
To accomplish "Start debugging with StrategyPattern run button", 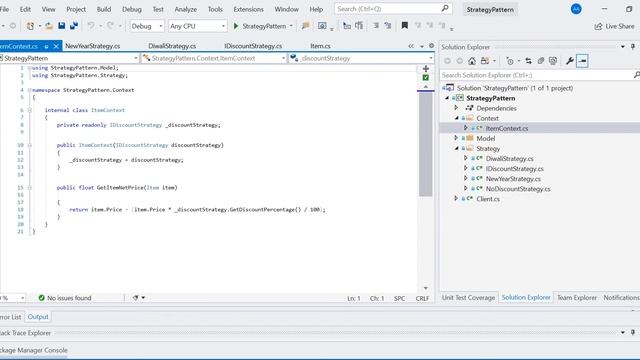I will coord(262,26).
